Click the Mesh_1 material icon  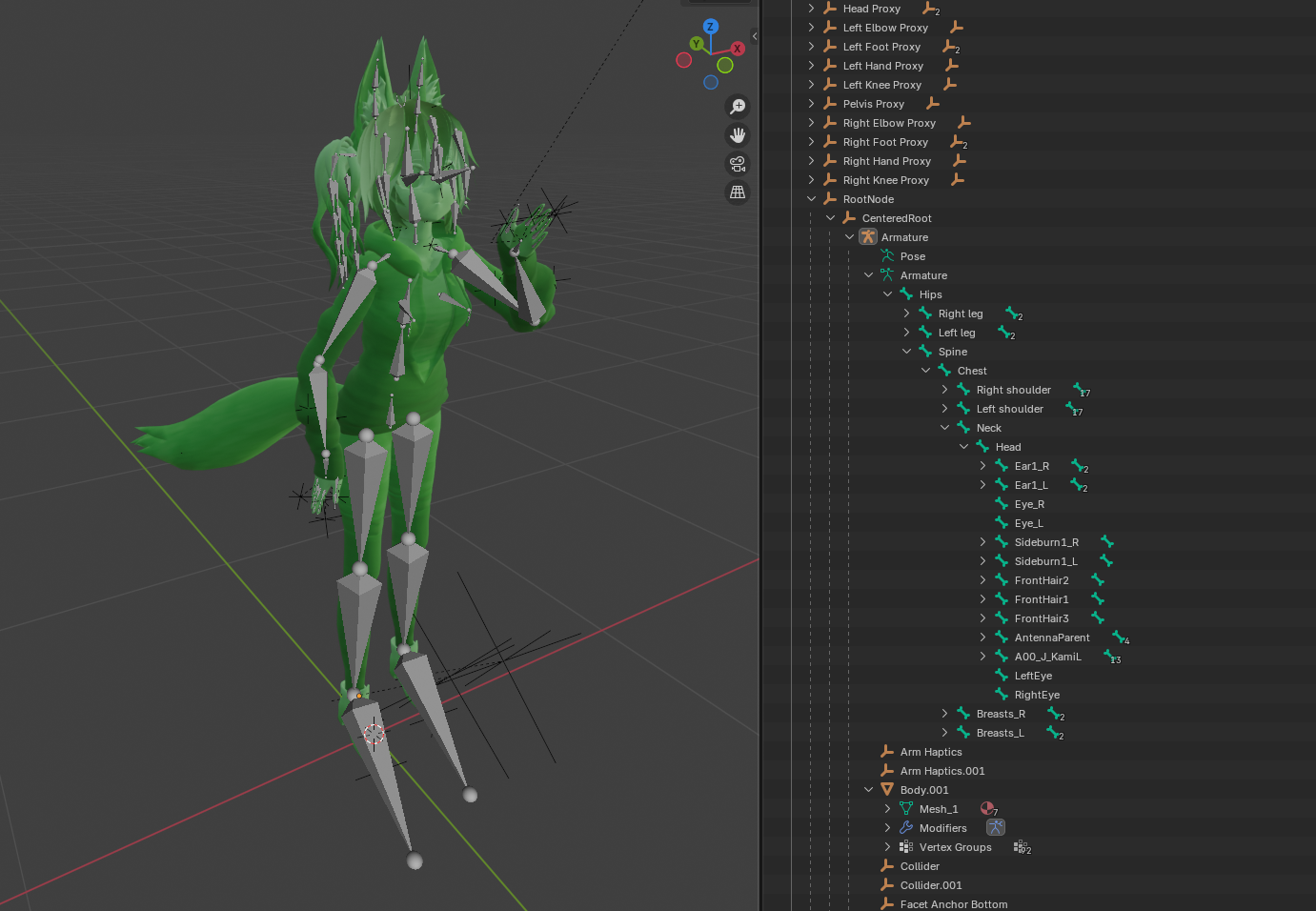pos(988,809)
